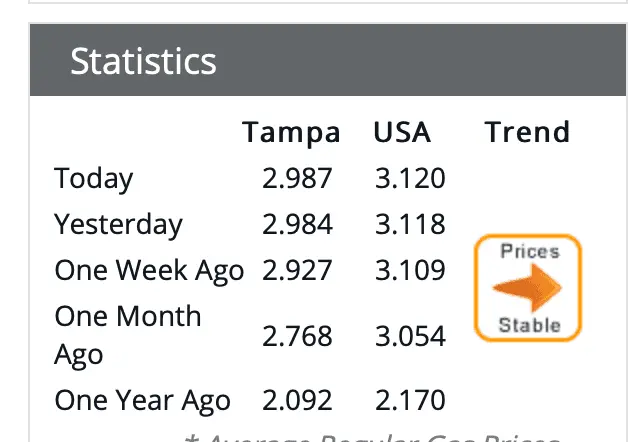Click the Today row label
This screenshot has height=442, width=628.
[93, 179]
